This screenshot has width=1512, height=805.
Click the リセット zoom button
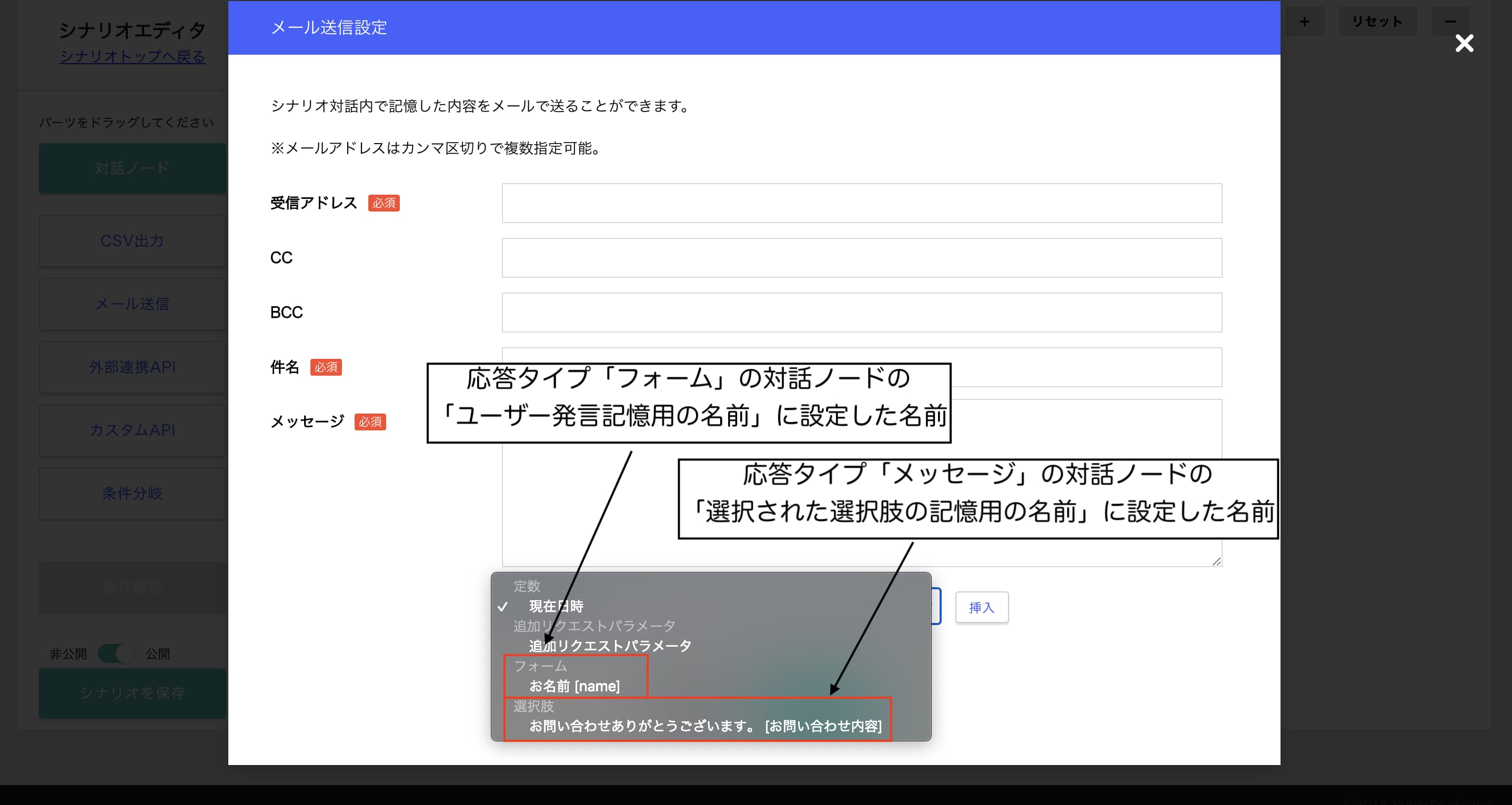[1378, 22]
